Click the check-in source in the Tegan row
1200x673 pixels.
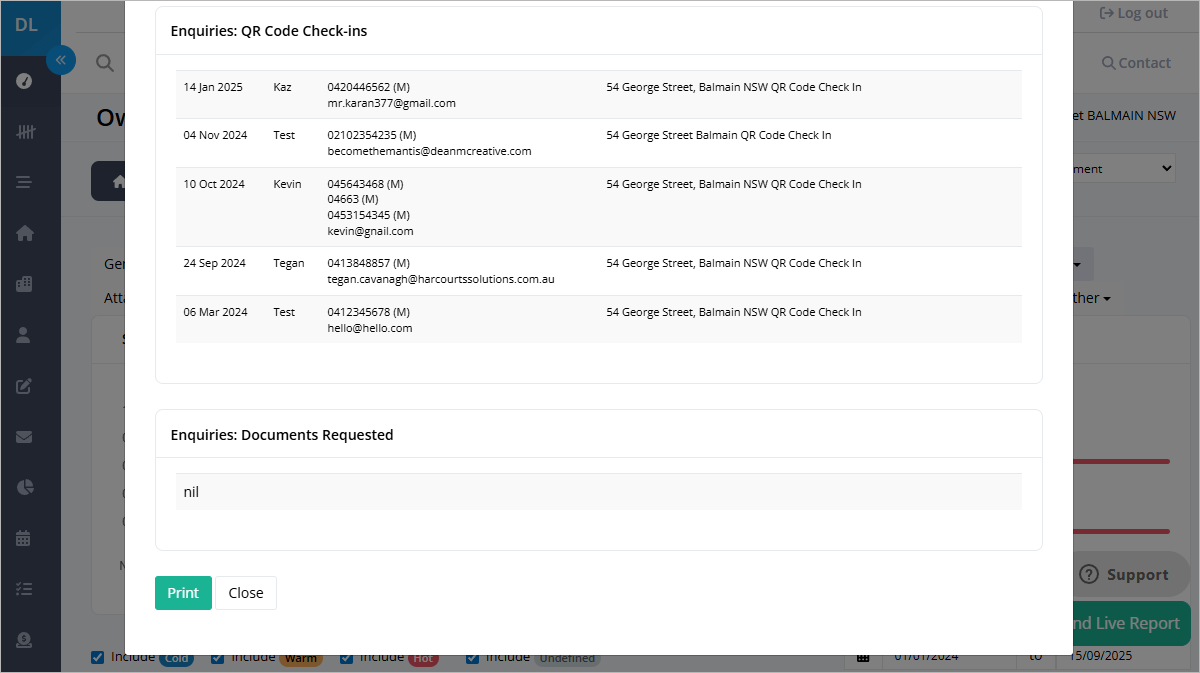point(734,263)
